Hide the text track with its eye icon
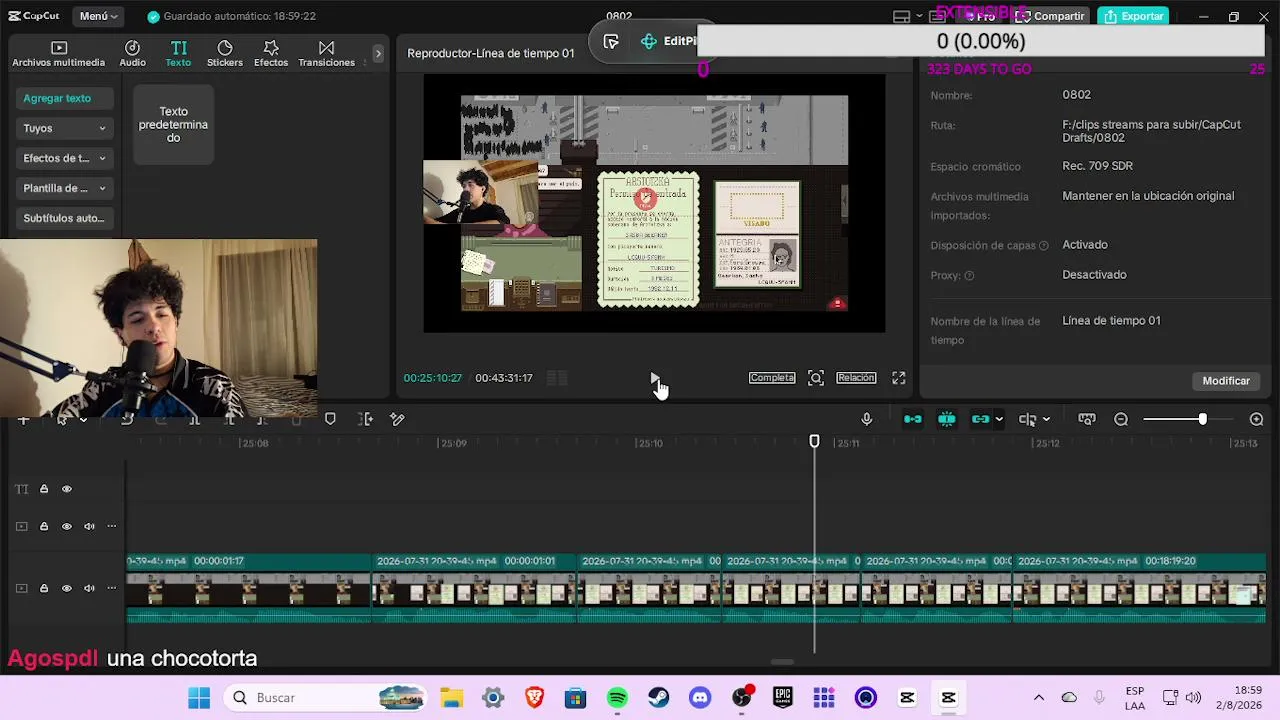This screenshot has width=1280, height=720. click(x=67, y=489)
